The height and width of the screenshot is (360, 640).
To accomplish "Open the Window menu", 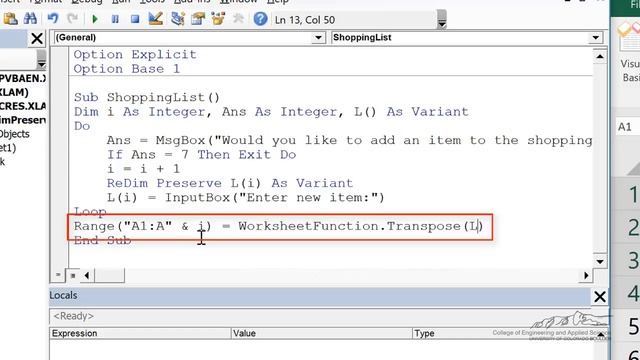I will (x=238, y=2).
